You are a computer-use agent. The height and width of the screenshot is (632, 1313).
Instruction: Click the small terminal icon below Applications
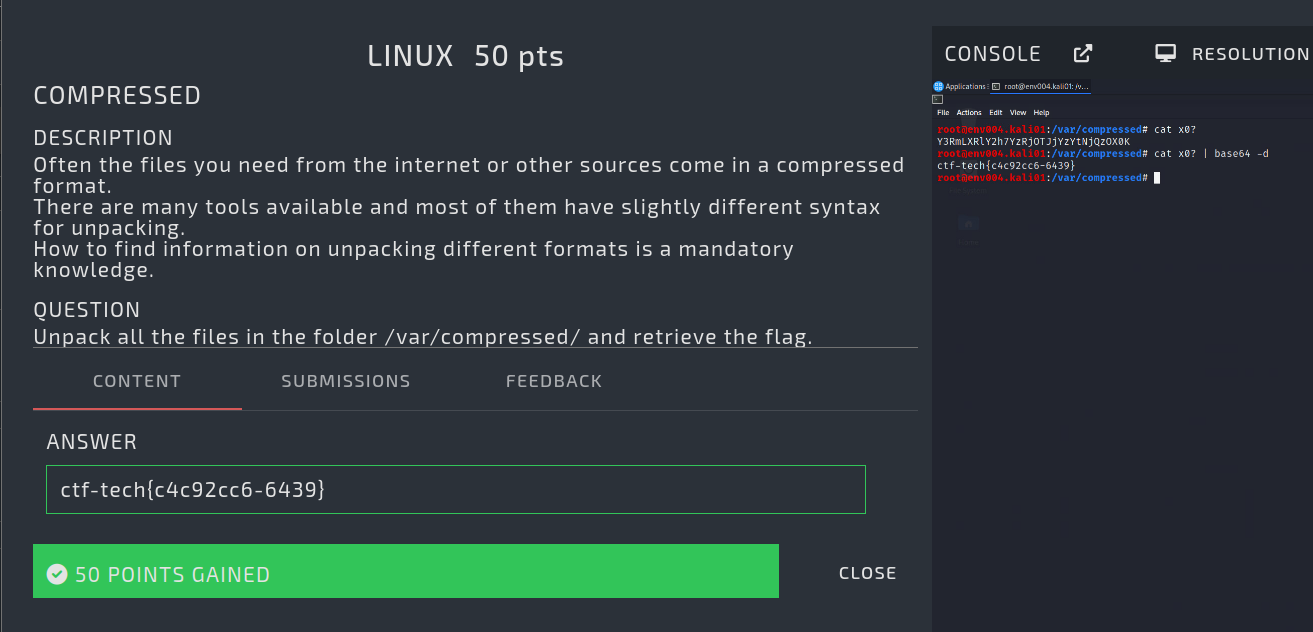click(937, 99)
